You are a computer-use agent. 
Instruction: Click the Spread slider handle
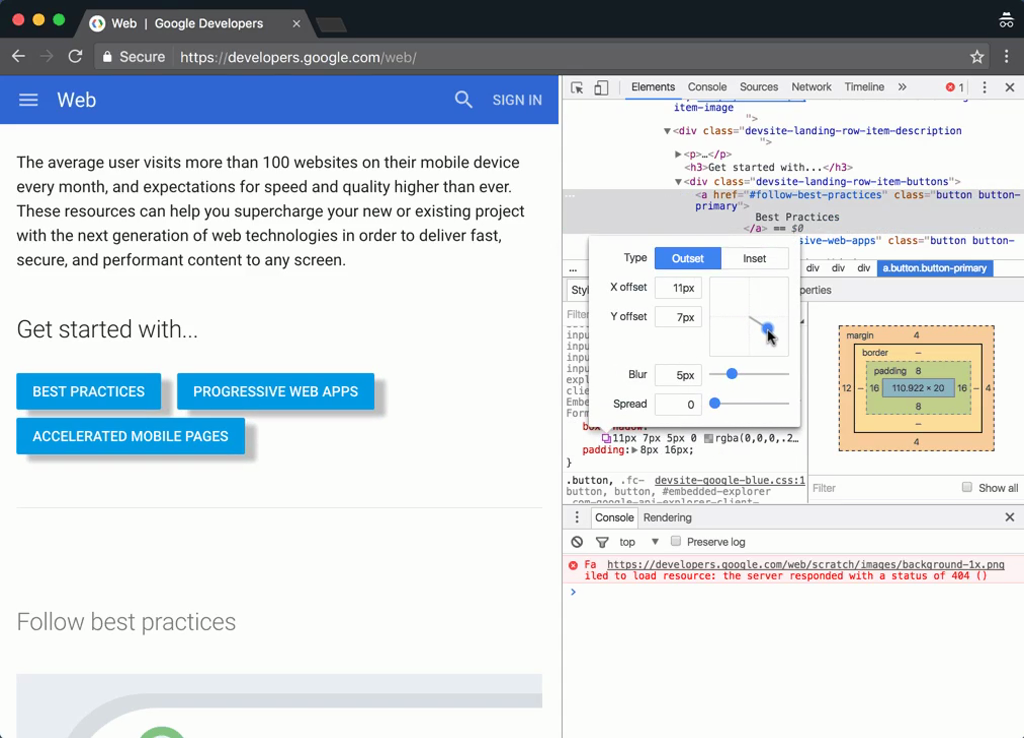point(714,403)
